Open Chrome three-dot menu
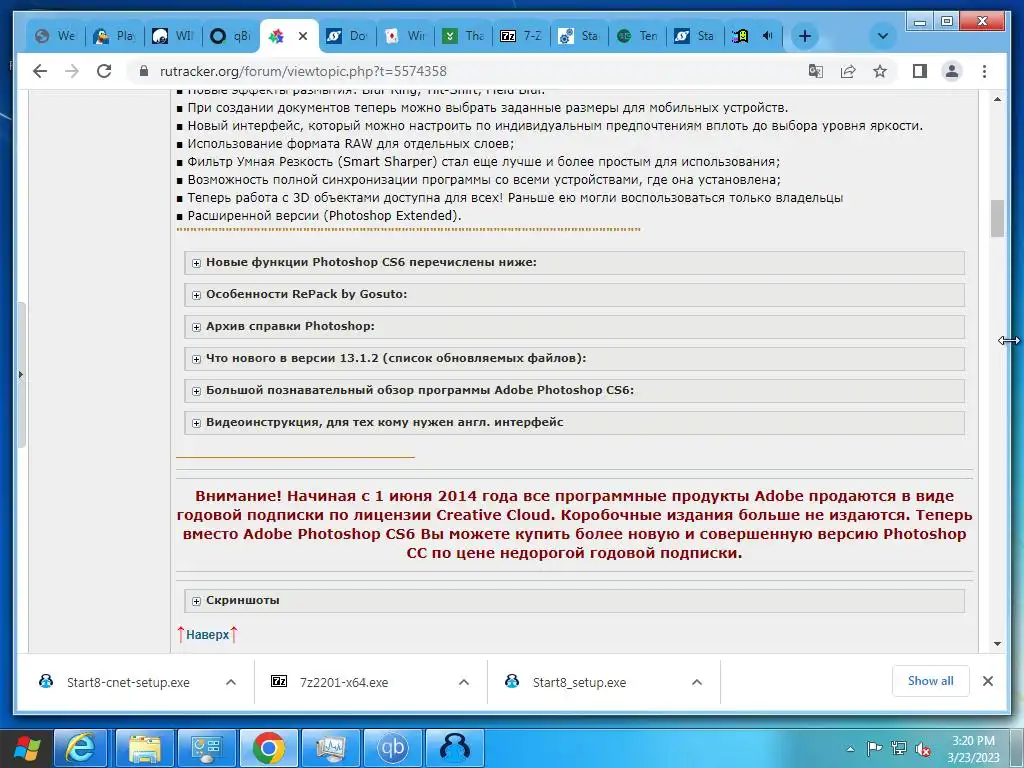This screenshot has width=1024, height=768. click(x=984, y=71)
